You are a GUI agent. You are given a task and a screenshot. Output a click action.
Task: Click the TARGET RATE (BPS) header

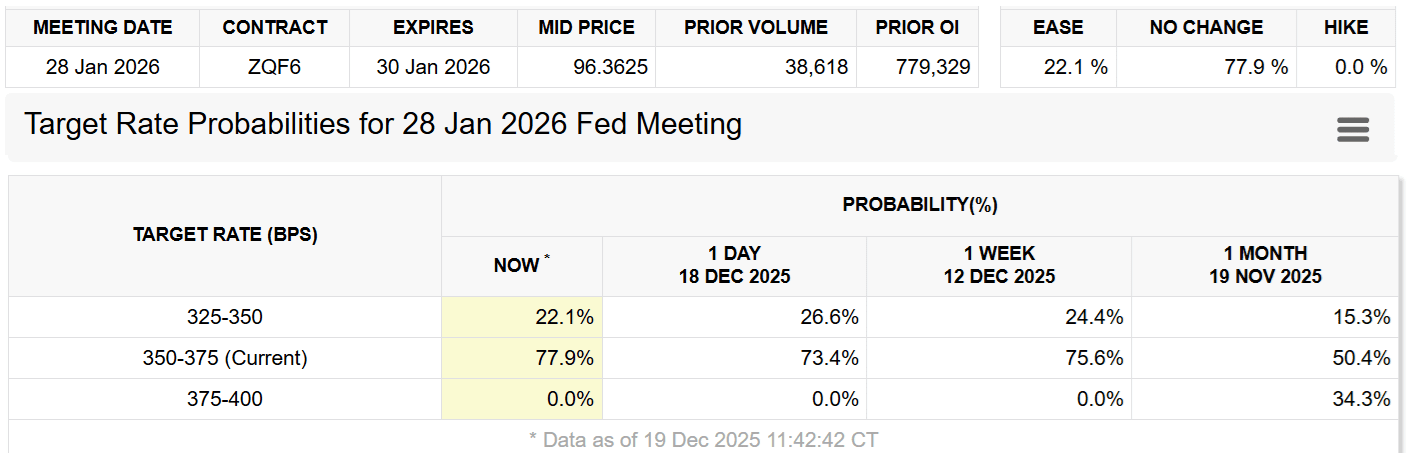[225, 236]
